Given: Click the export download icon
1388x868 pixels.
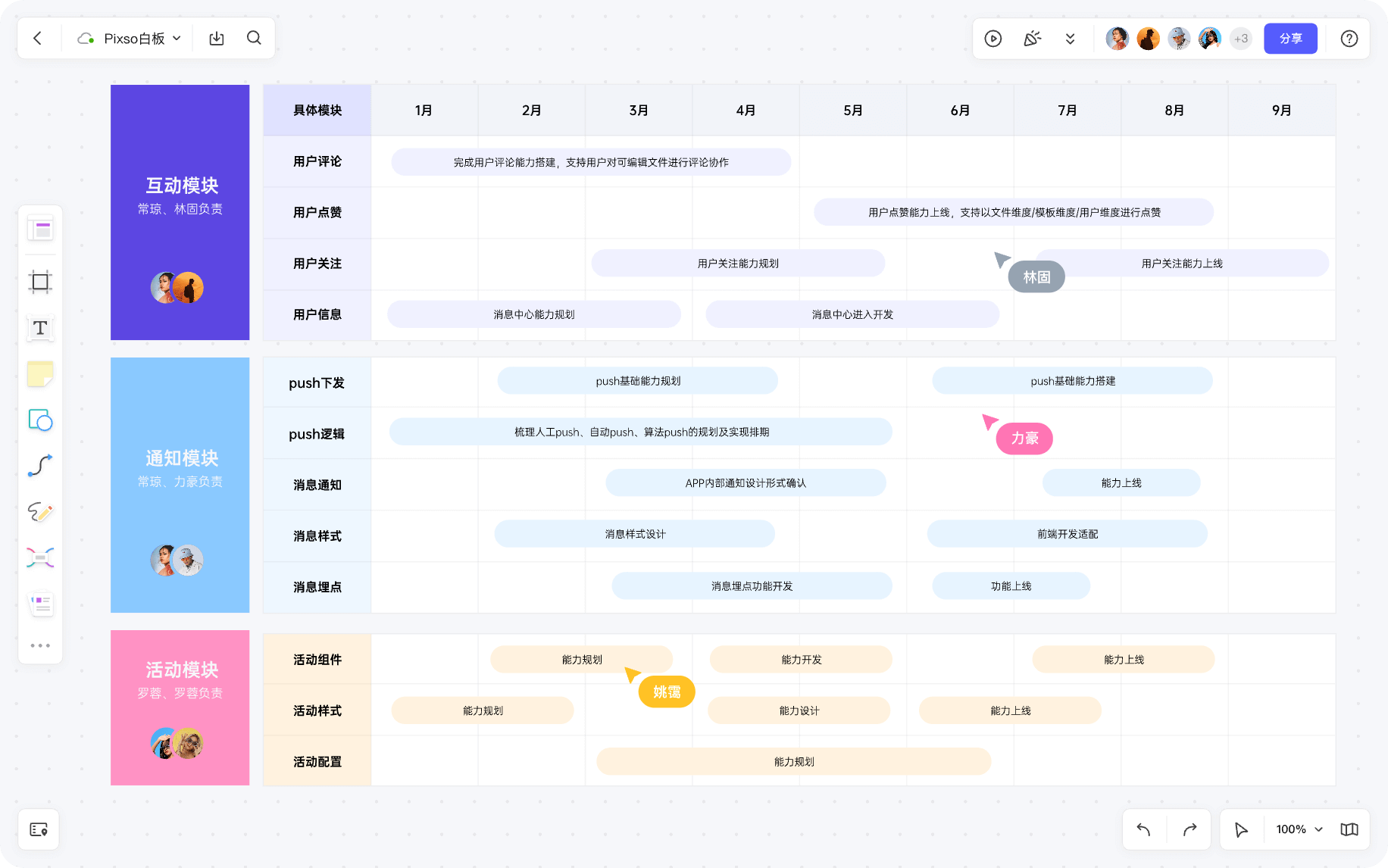Looking at the screenshot, I should [x=216, y=38].
